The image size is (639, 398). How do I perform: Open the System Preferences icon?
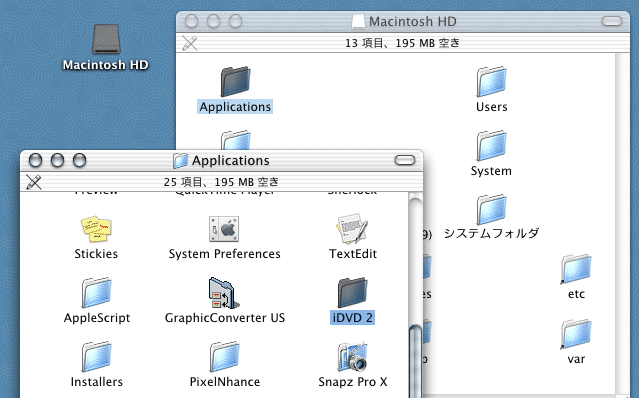224,229
